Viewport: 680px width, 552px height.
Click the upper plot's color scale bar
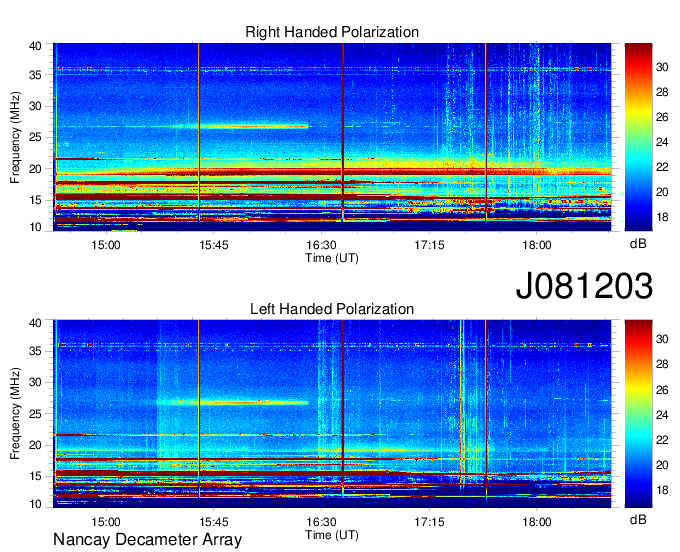coord(638,137)
